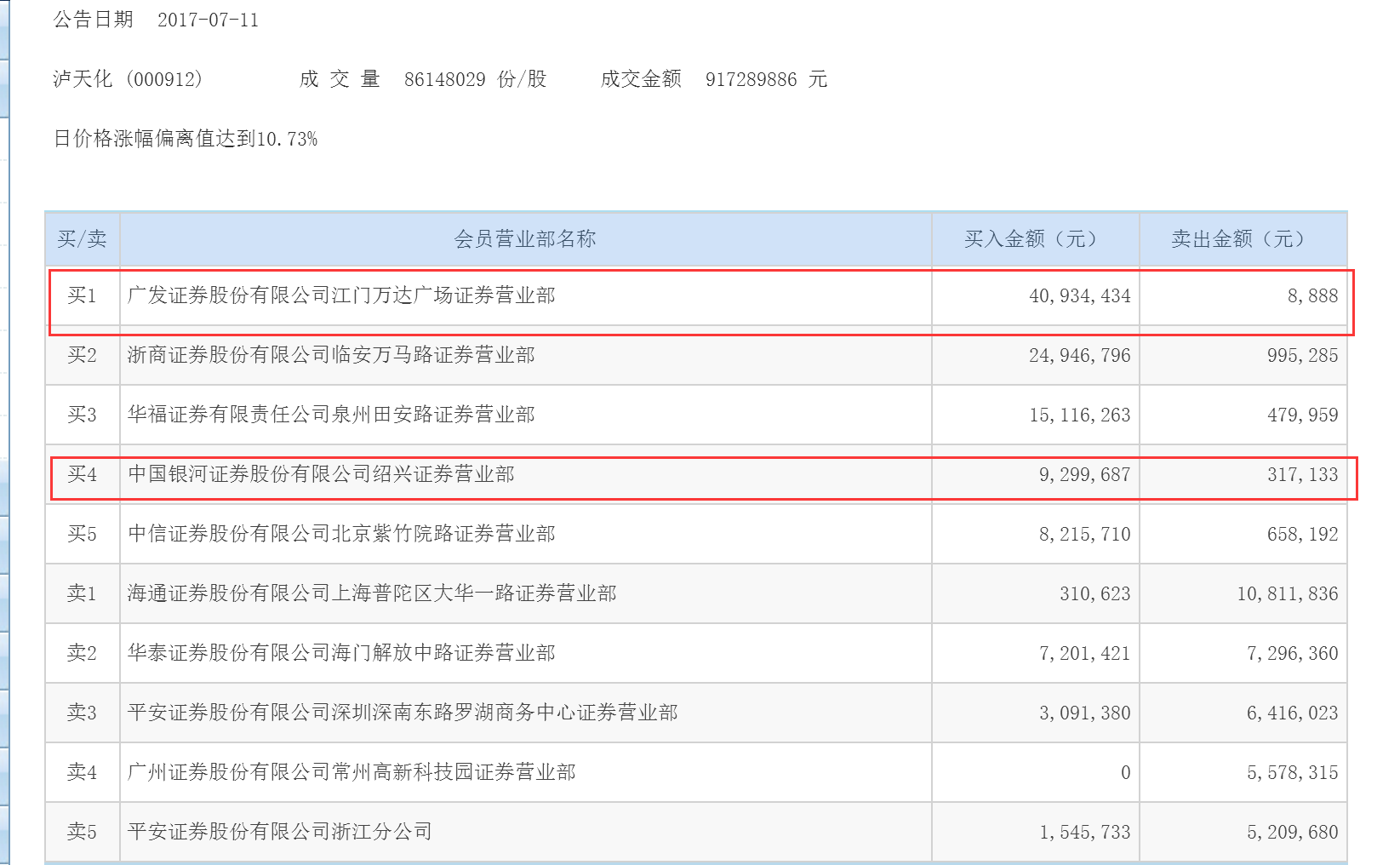This screenshot has height=865, width=1400.
Task: Select the 卖3 row label
Action: pyautogui.click(x=82, y=713)
